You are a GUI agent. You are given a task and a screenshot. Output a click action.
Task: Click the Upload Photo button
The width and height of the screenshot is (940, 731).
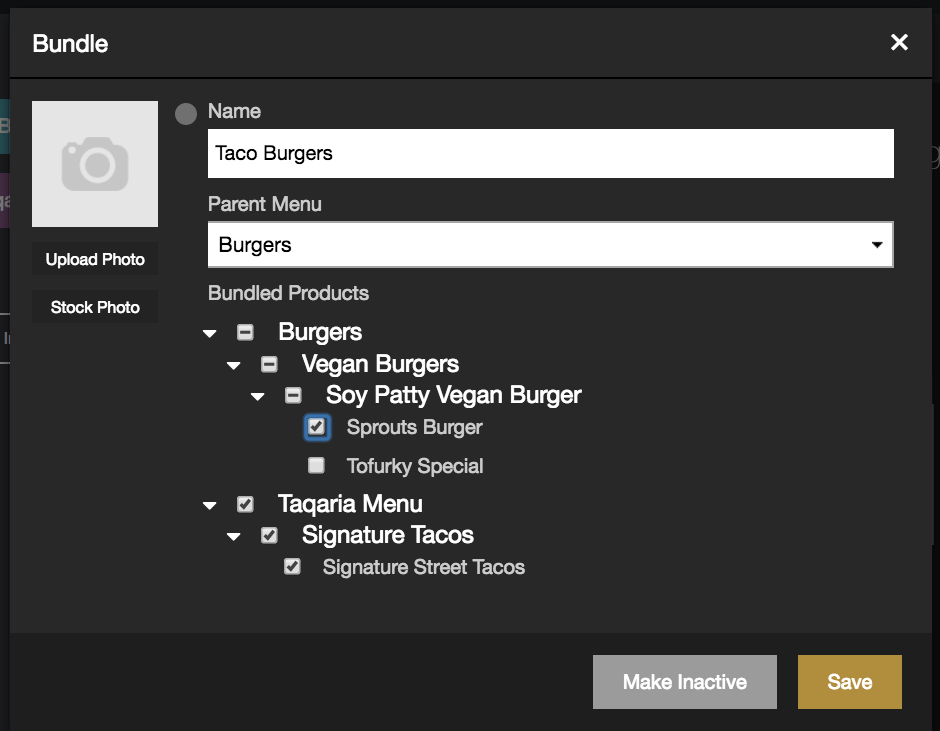pyautogui.click(x=95, y=259)
